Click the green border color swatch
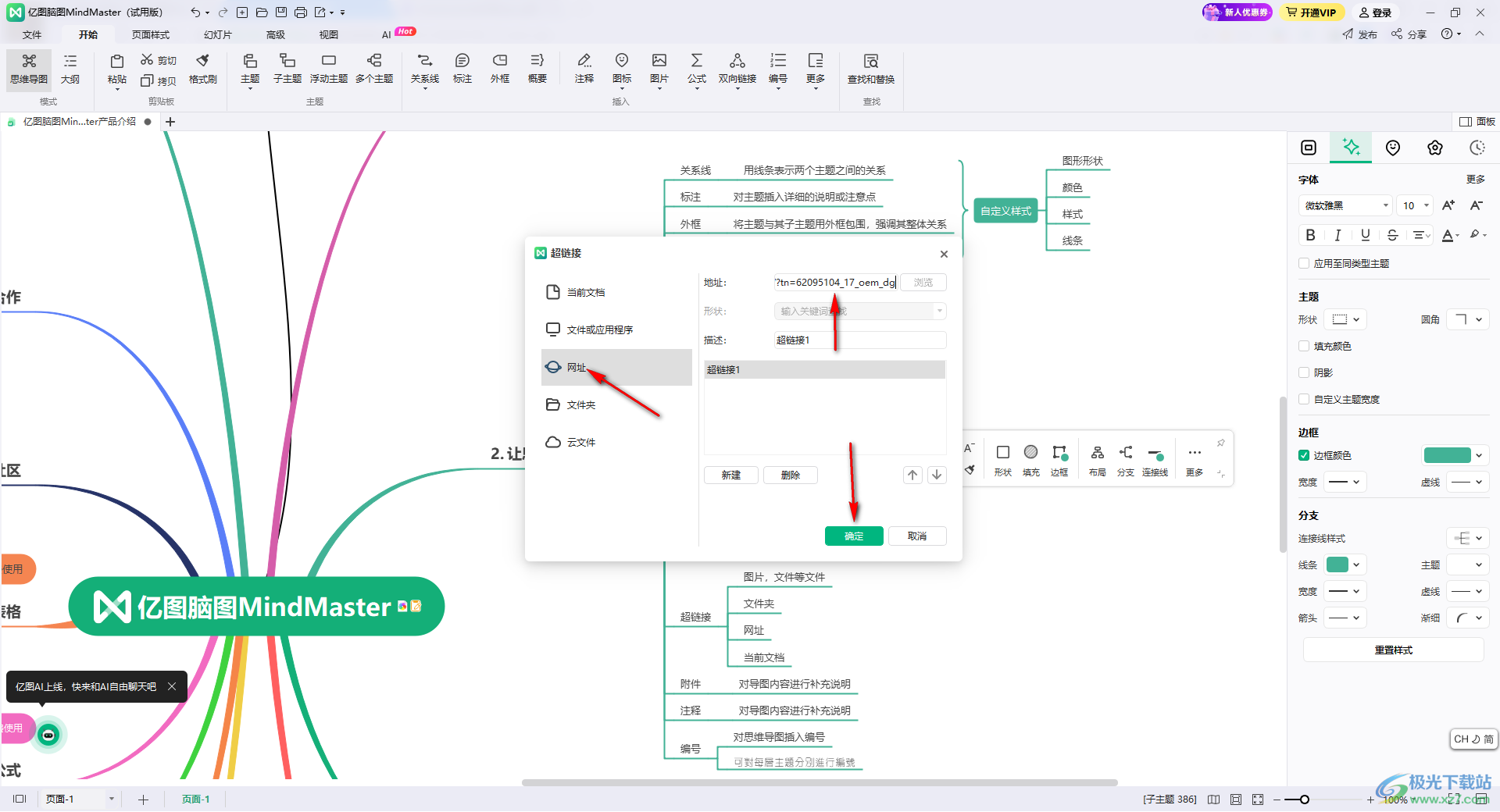 pos(1448,455)
